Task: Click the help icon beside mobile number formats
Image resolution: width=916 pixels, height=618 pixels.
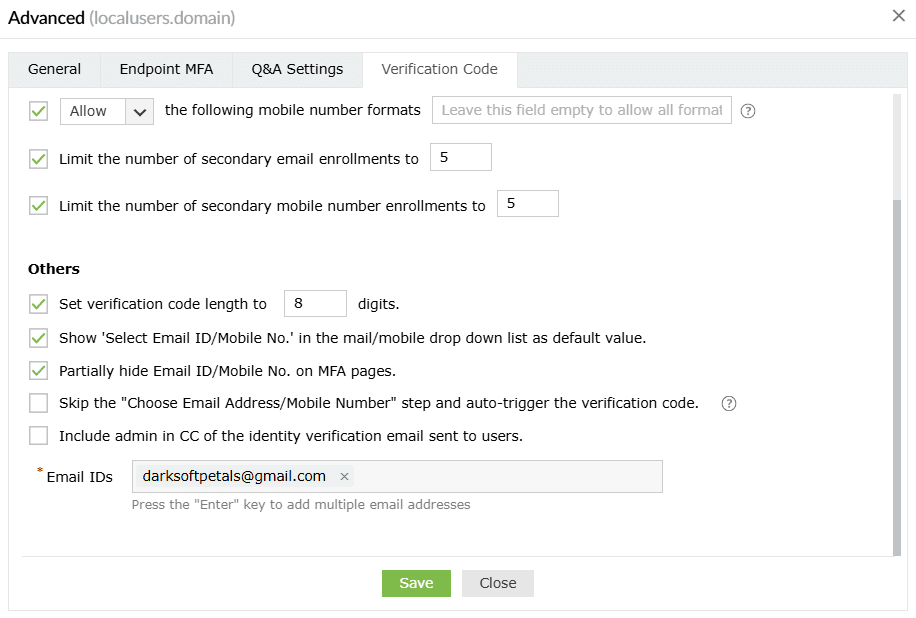Action: click(747, 110)
